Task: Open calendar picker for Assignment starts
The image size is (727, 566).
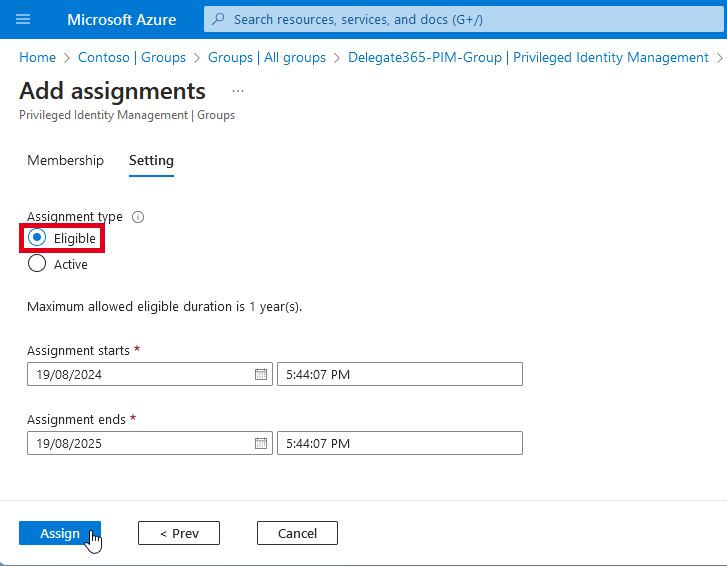Action: pyautogui.click(x=261, y=374)
